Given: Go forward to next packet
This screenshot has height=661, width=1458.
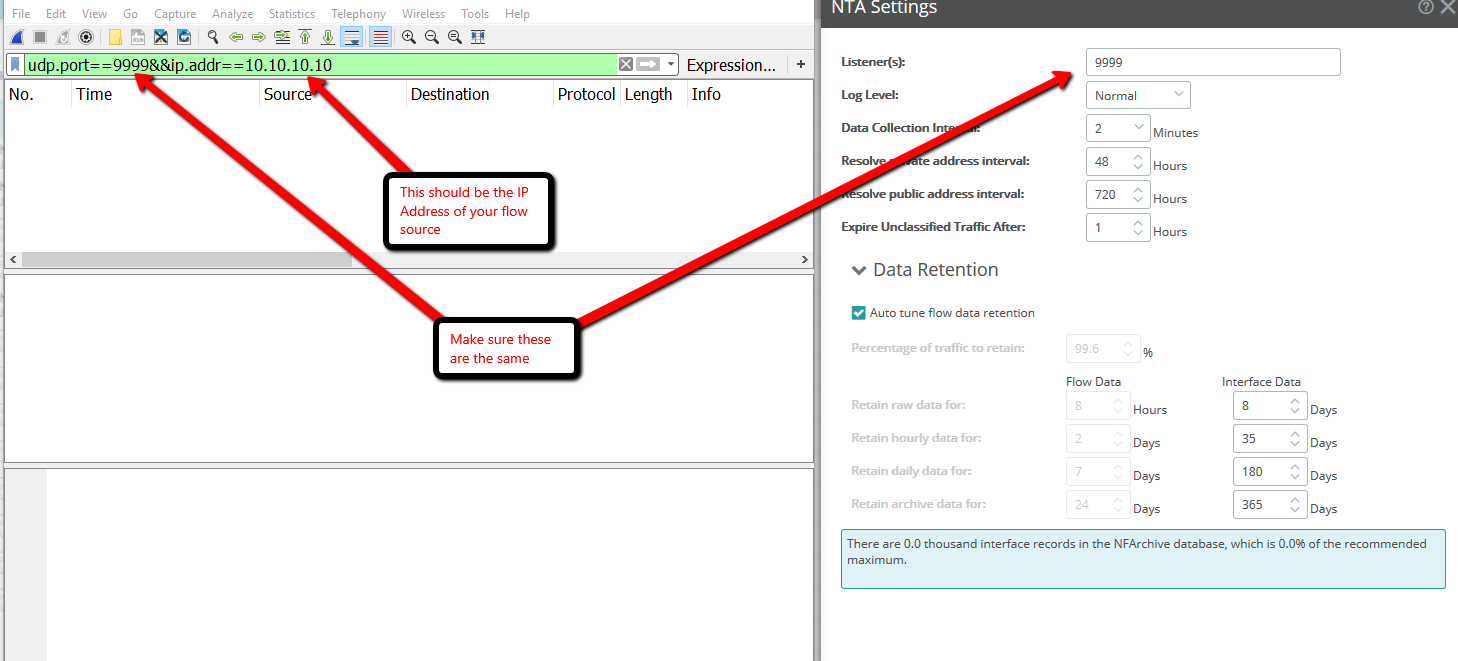Looking at the screenshot, I should (x=259, y=37).
